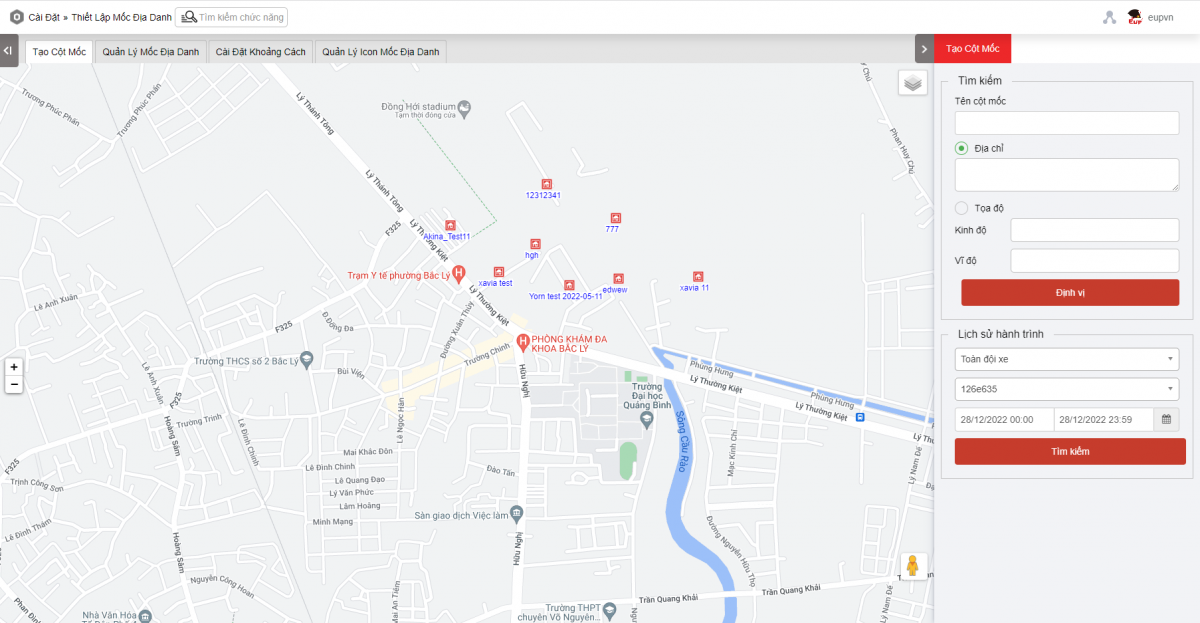1200x623 pixels.
Task: Click the eupvn username
Action: tap(1160, 18)
